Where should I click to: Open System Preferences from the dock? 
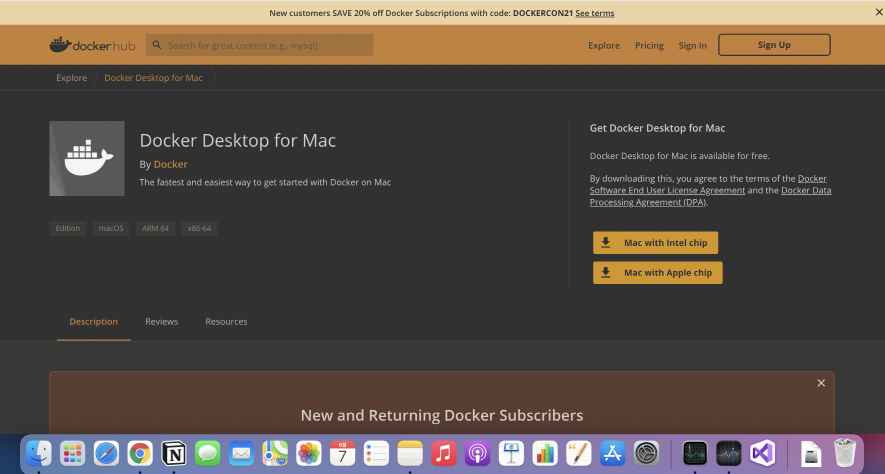pos(646,453)
